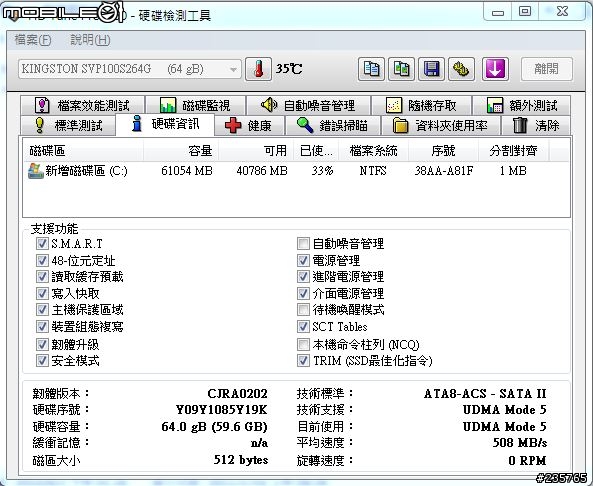
Task: Open the 檔案(F) menu
Action: [33, 40]
